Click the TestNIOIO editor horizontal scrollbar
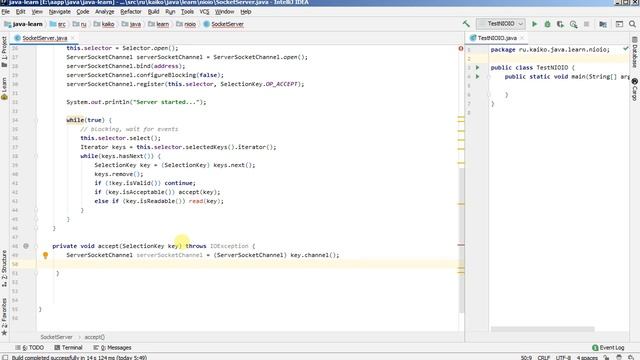Image resolution: width=640 pixels, height=360 pixels. (542, 329)
